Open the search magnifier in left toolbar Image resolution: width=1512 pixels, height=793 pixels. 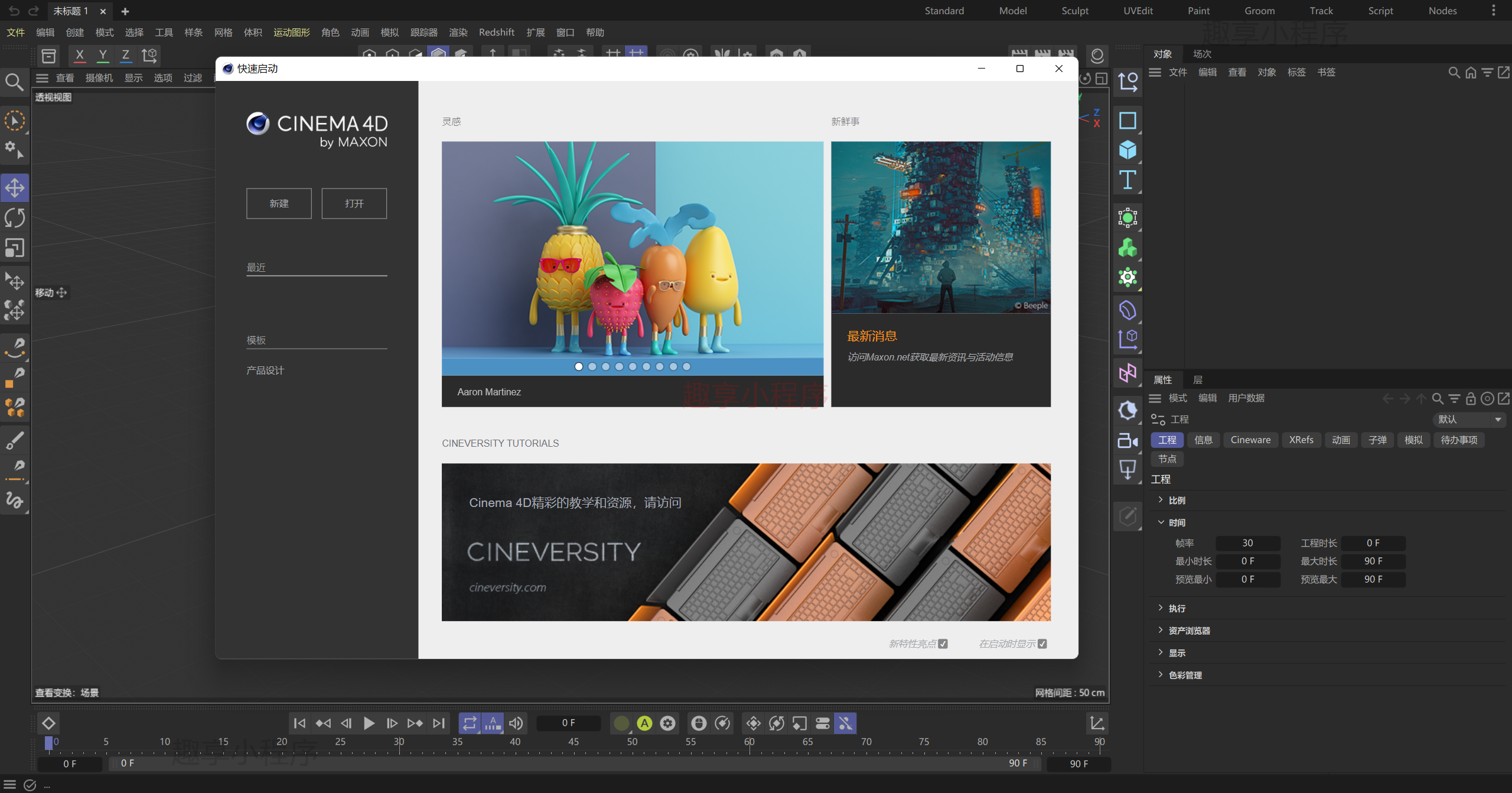(x=15, y=82)
